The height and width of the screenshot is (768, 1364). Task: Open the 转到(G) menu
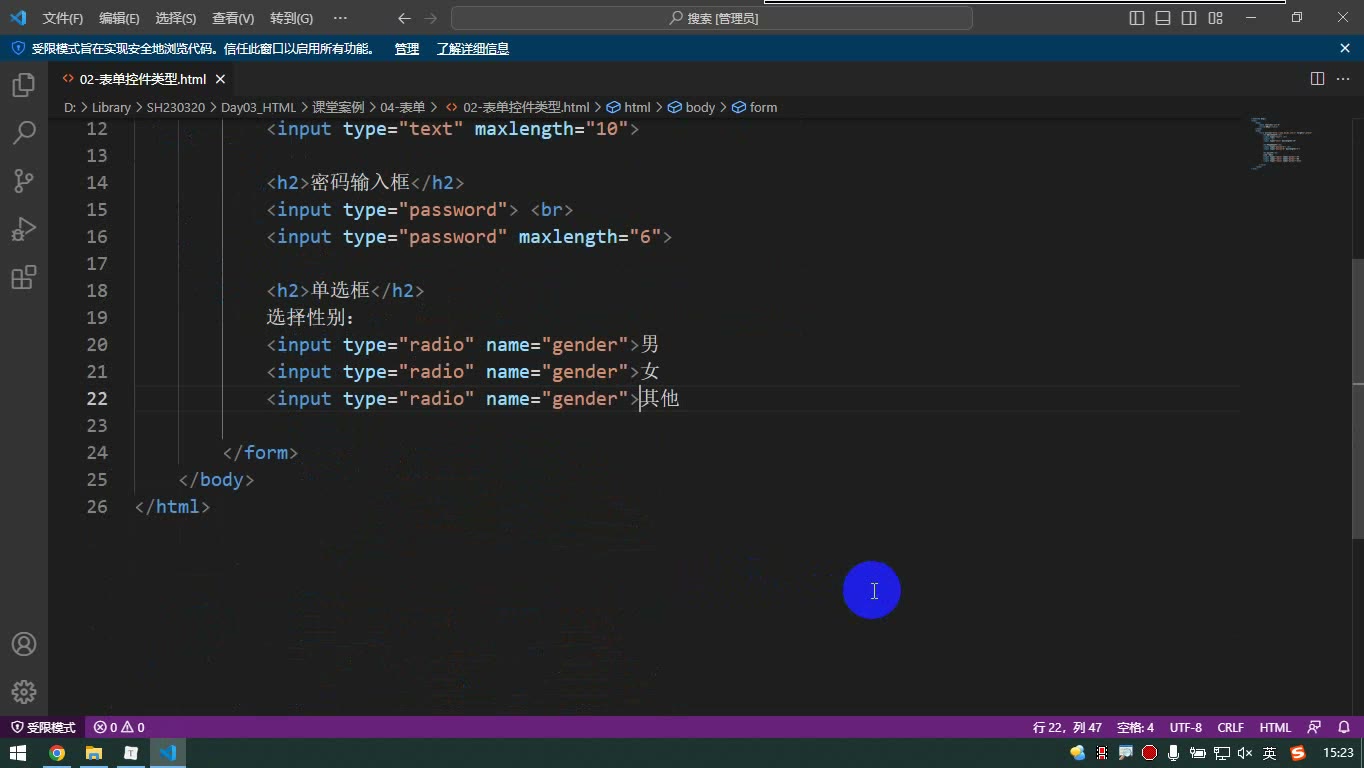[x=291, y=18]
